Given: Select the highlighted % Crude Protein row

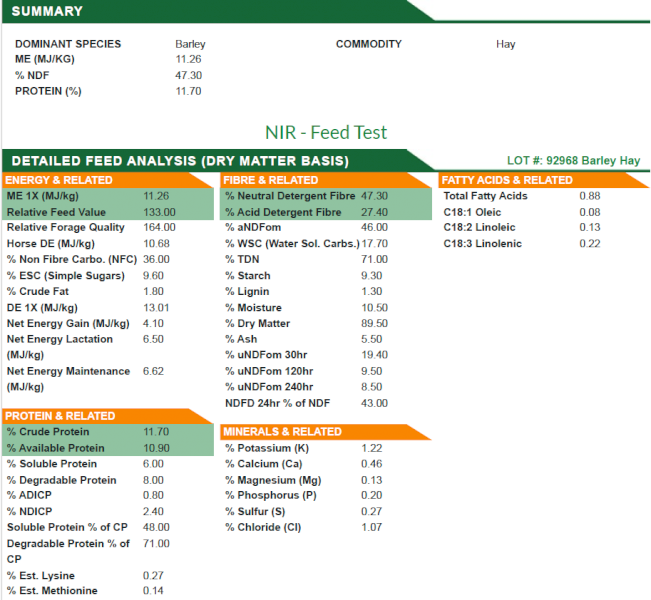Looking at the screenshot, I should 108,432.
